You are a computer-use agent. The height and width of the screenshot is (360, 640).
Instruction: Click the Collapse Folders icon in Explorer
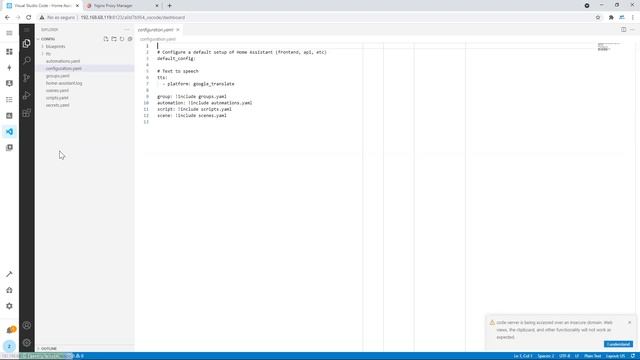click(x=130, y=39)
